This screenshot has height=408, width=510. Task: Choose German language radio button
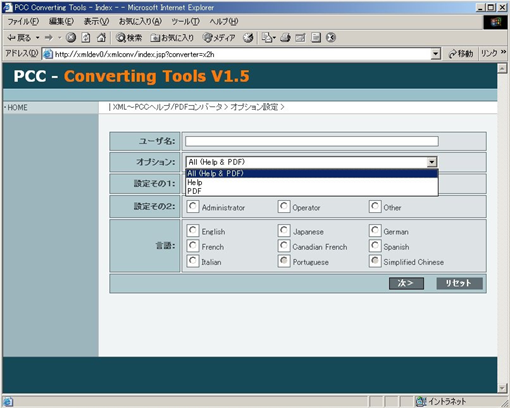tap(375, 231)
